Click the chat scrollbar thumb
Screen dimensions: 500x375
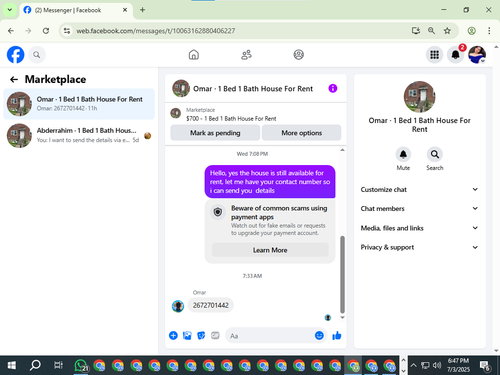pyautogui.click(x=342, y=274)
